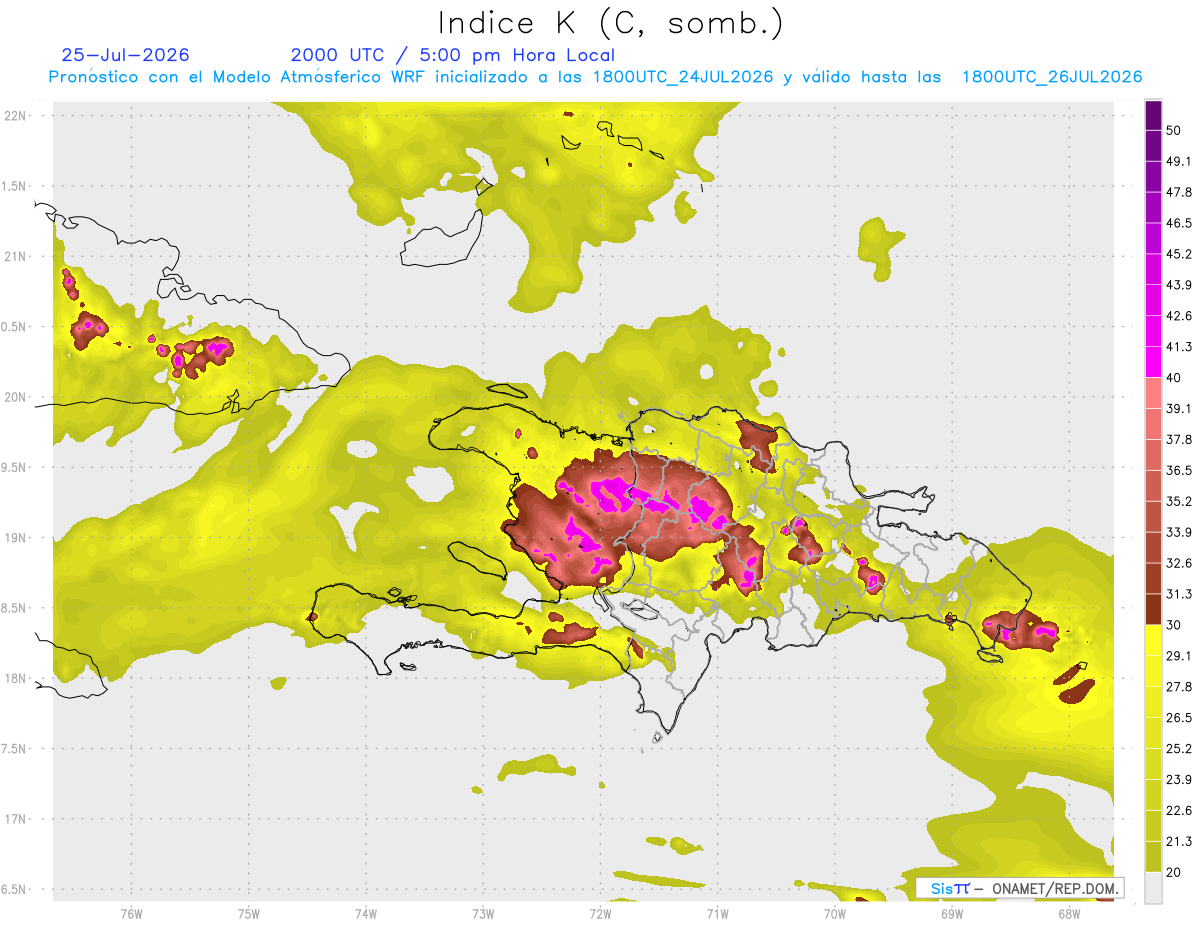Select the "68W" longitude label

(1069, 913)
